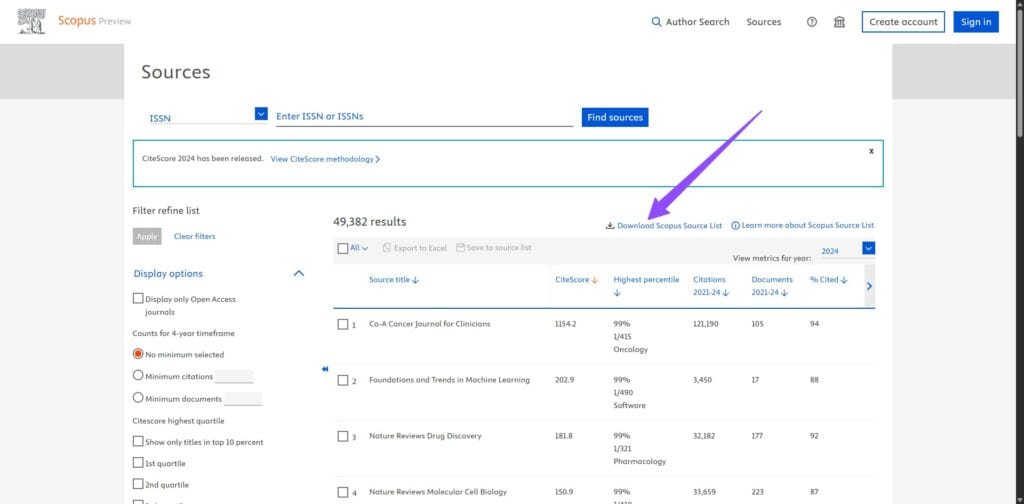Open Learn more about Scopus Source List
Screen dimensions: 1024x504
click(x=807, y=225)
